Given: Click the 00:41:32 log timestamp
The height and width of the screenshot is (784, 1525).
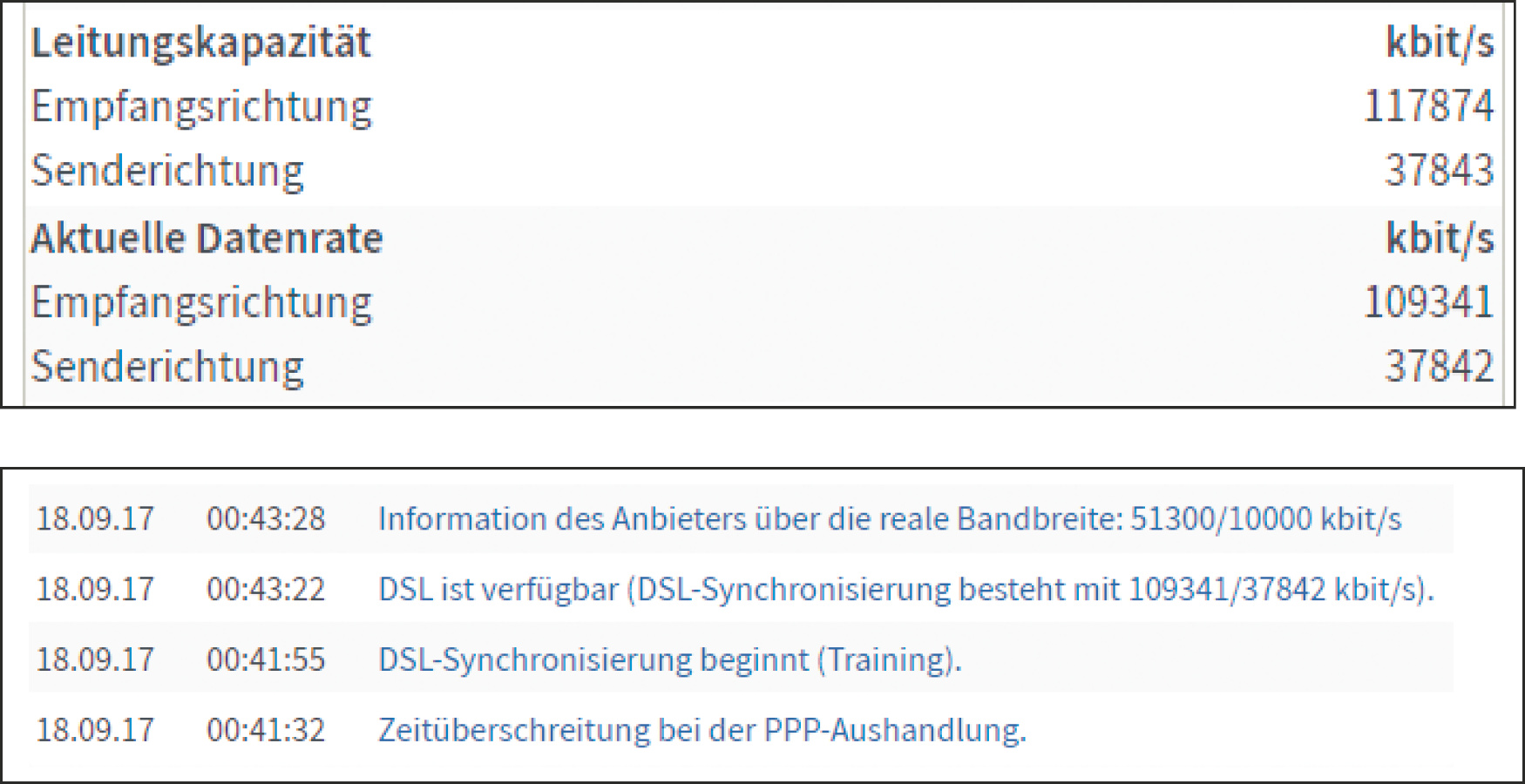Looking at the screenshot, I should tap(266, 730).
